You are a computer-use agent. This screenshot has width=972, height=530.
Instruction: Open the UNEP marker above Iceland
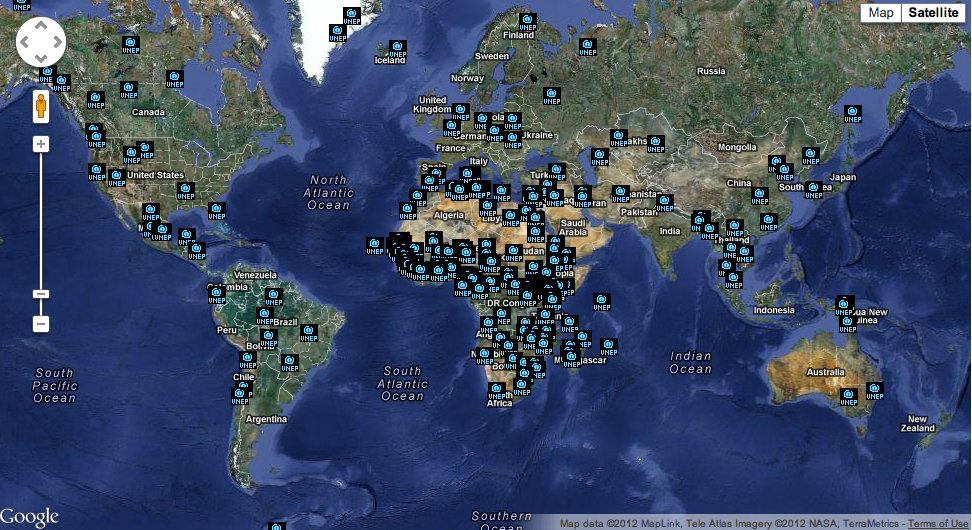397,47
